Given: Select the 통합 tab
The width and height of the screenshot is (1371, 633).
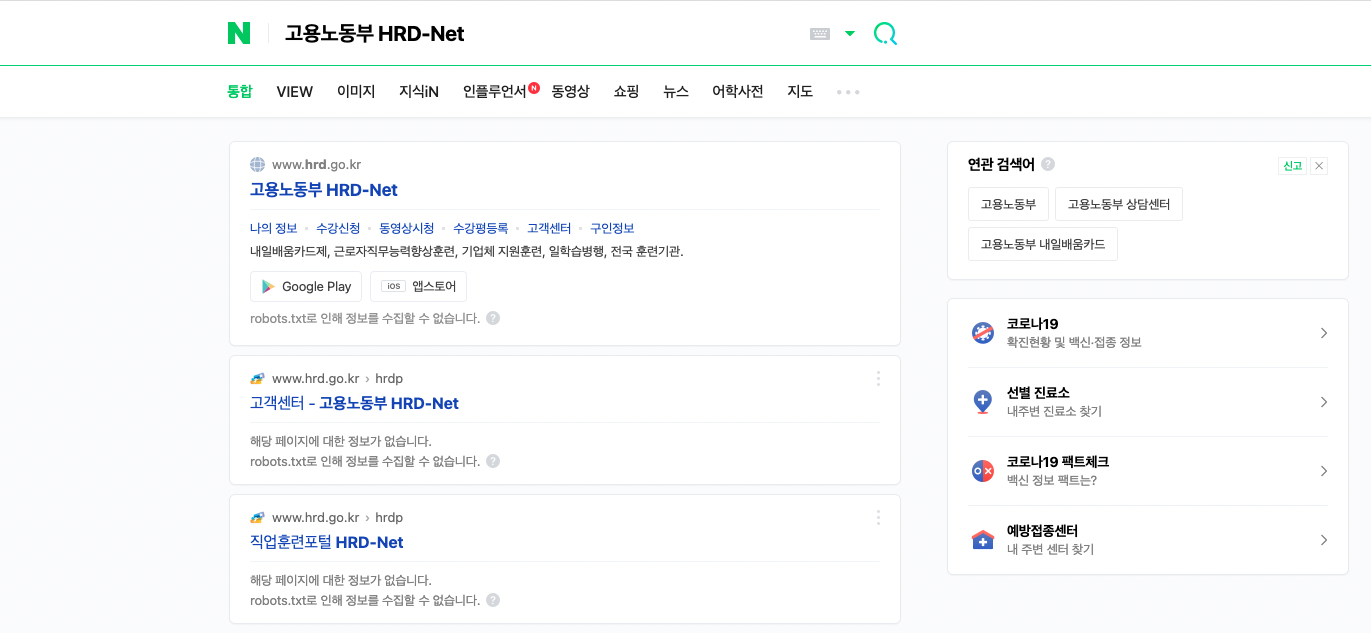Looking at the screenshot, I should (x=240, y=92).
